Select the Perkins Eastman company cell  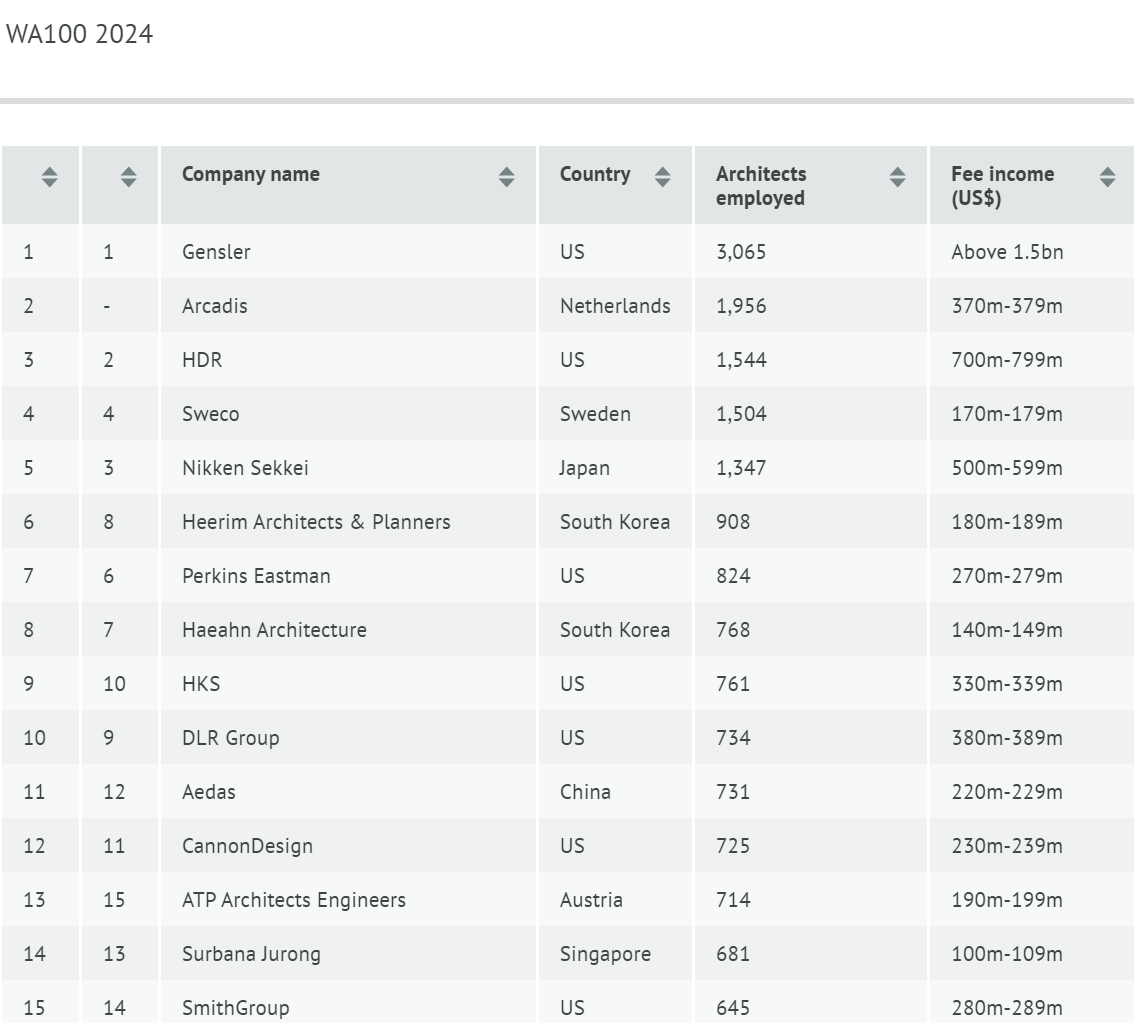pos(349,575)
